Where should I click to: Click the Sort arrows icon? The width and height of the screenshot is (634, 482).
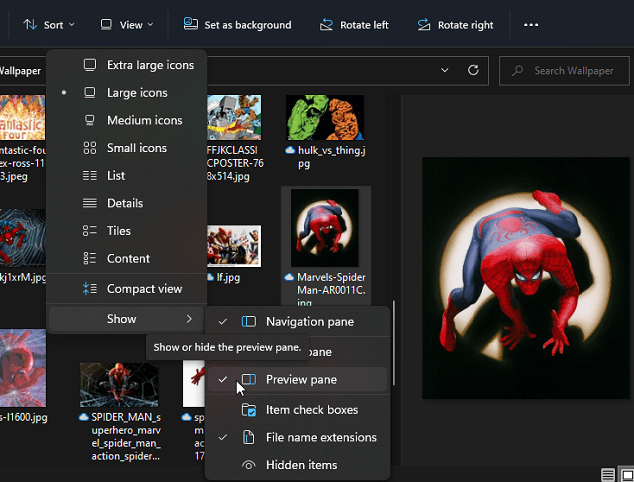click(x=30, y=25)
